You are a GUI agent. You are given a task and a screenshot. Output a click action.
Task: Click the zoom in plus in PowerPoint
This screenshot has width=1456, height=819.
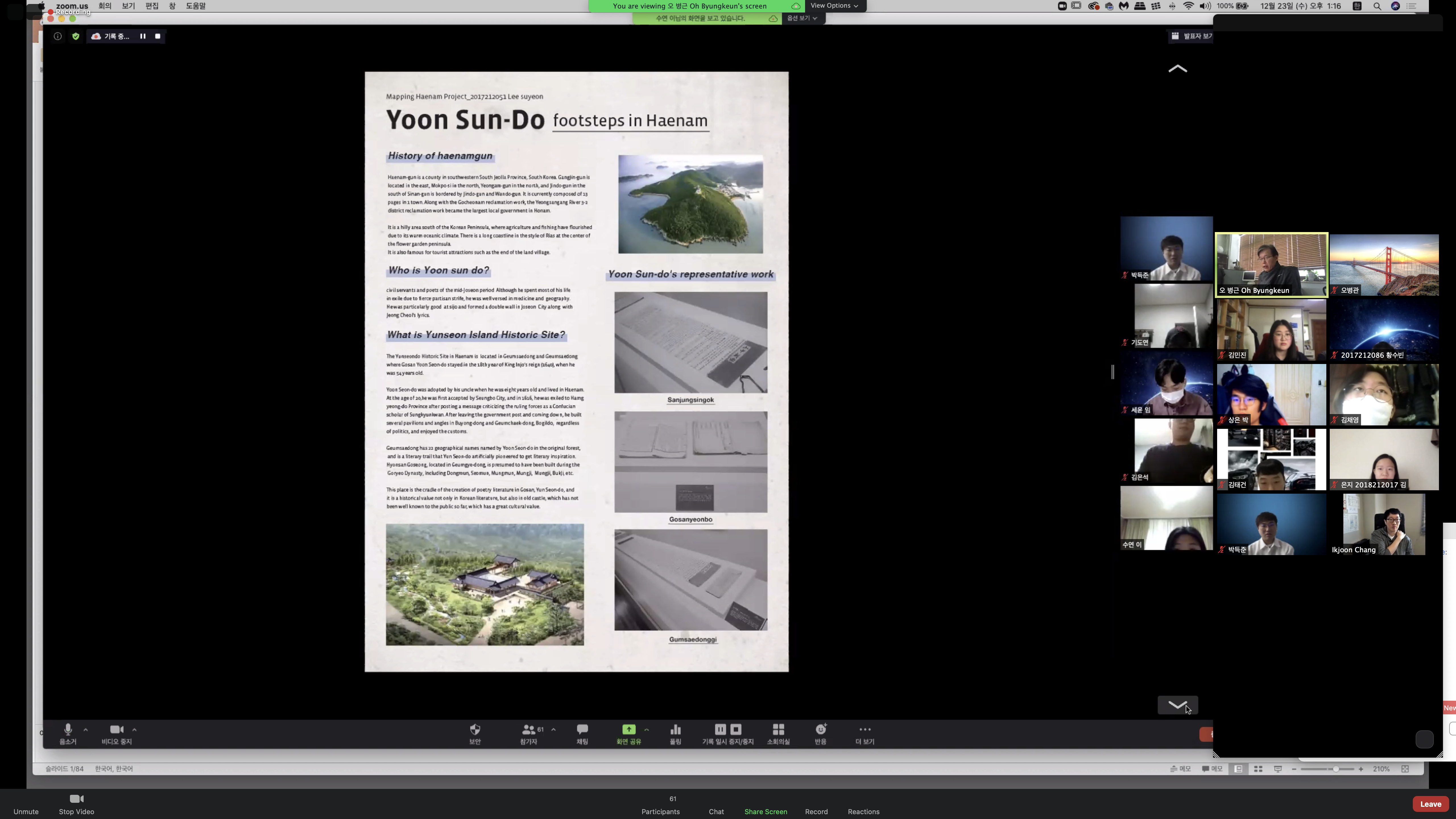coord(1361,769)
